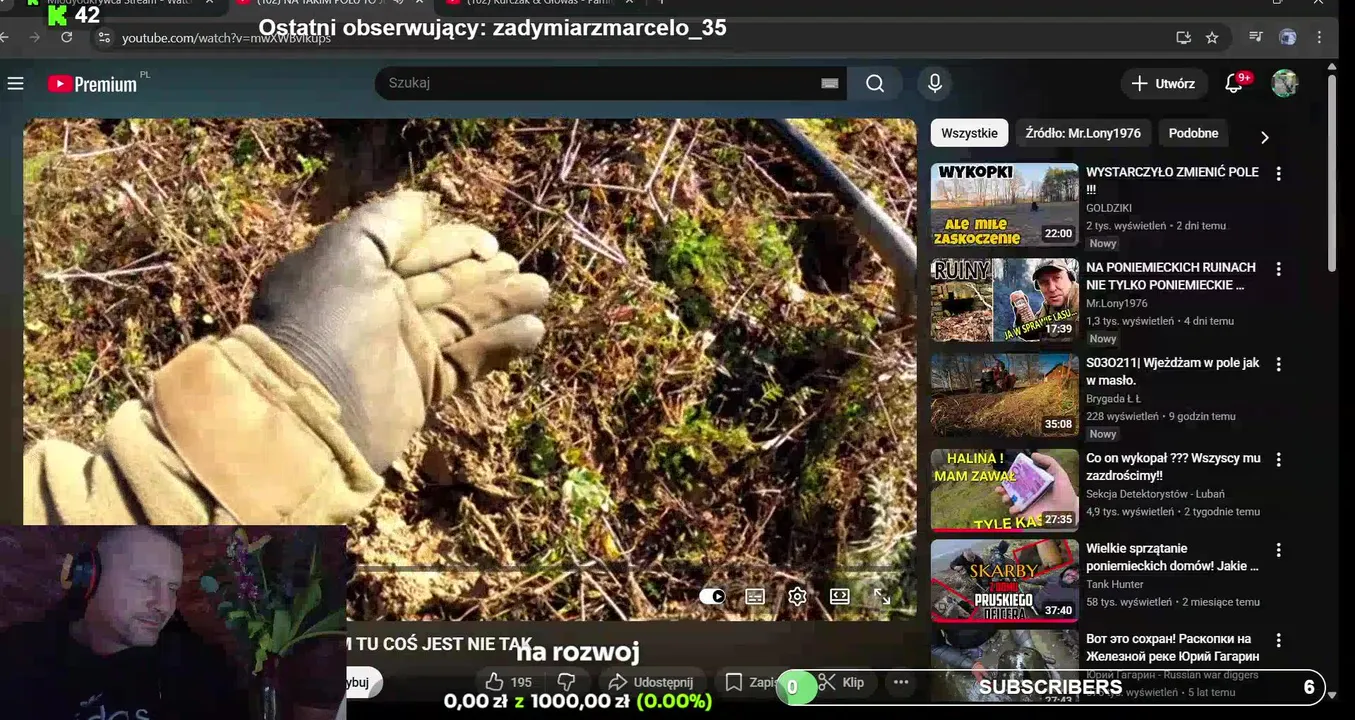The image size is (1355, 720).
Task: Open the YouTube hamburger guide menu
Action: pyautogui.click(x=15, y=84)
